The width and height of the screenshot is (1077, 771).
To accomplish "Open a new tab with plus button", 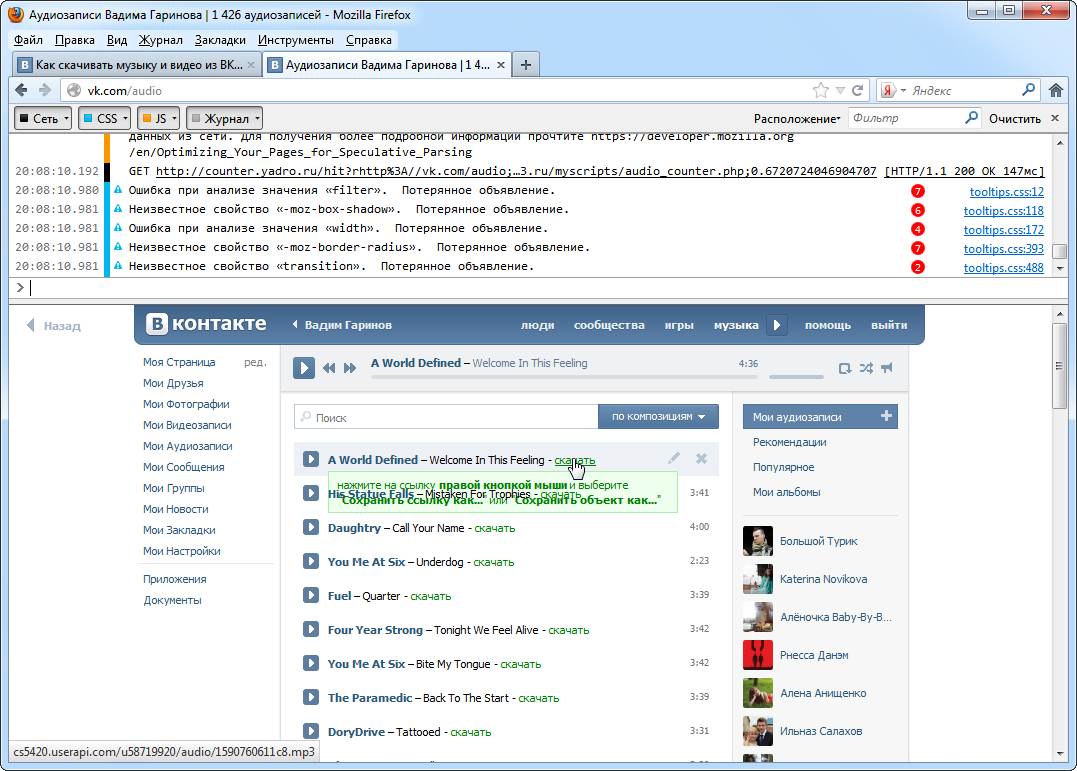I will click(525, 65).
